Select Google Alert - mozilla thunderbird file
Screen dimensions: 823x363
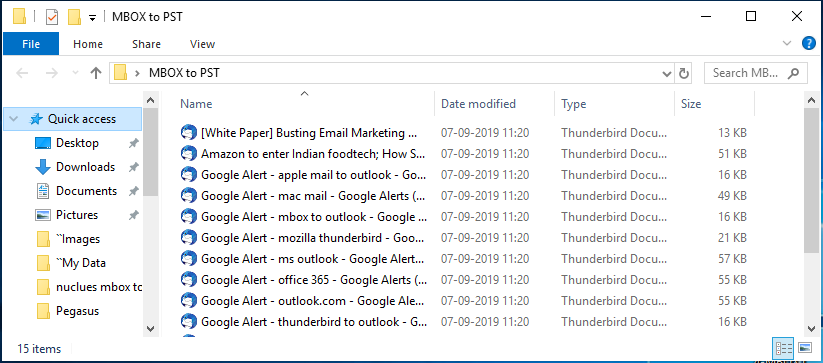point(313,238)
